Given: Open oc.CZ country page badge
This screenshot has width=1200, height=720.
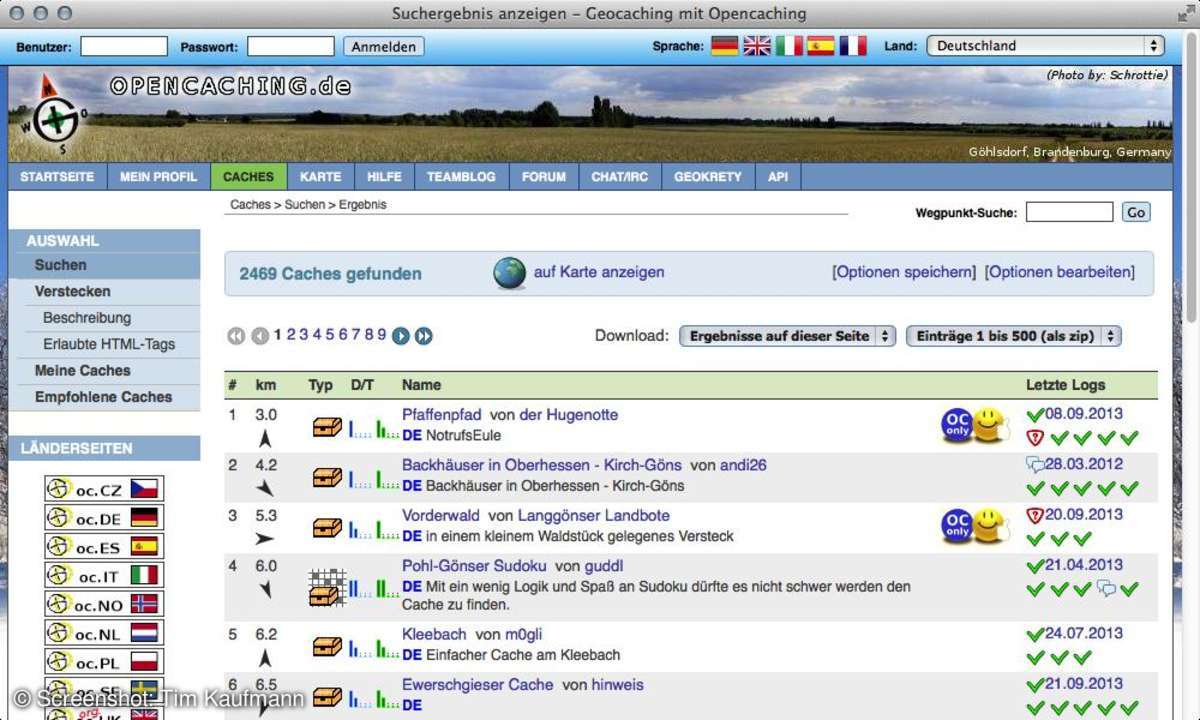Looking at the screenshot, I should (x=104, y=489).
